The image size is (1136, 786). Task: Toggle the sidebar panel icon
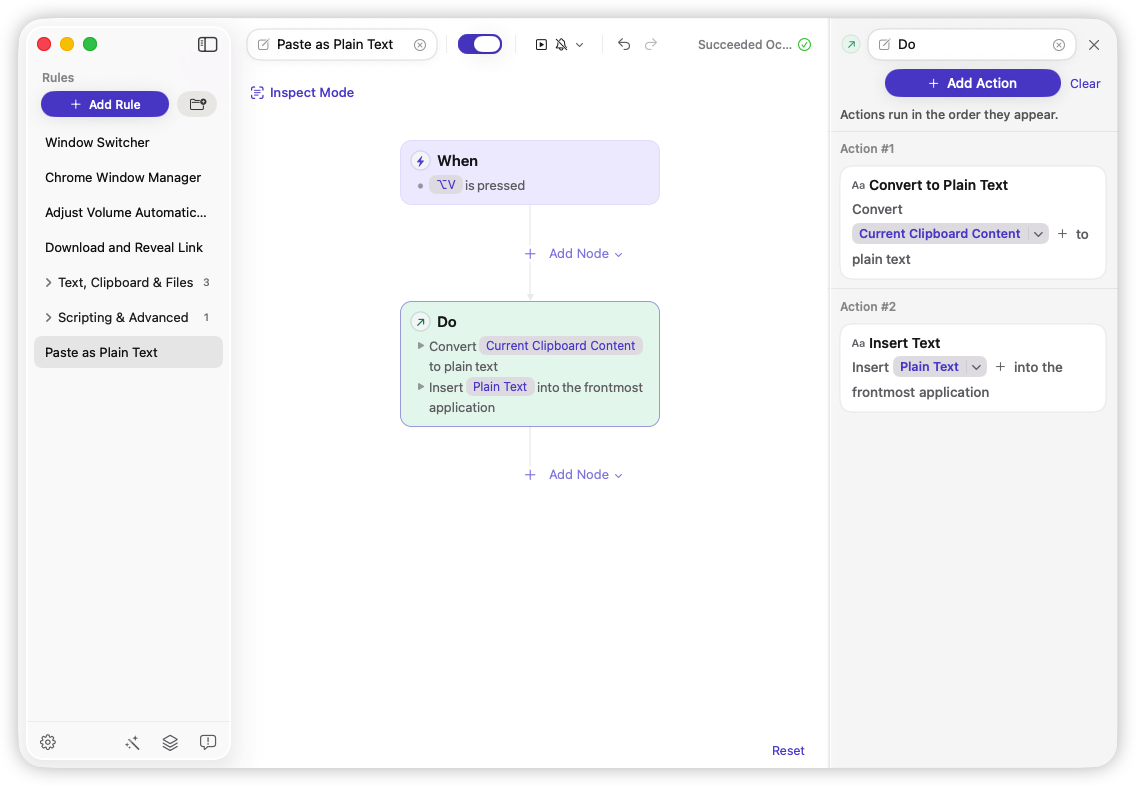coord(207,44)
